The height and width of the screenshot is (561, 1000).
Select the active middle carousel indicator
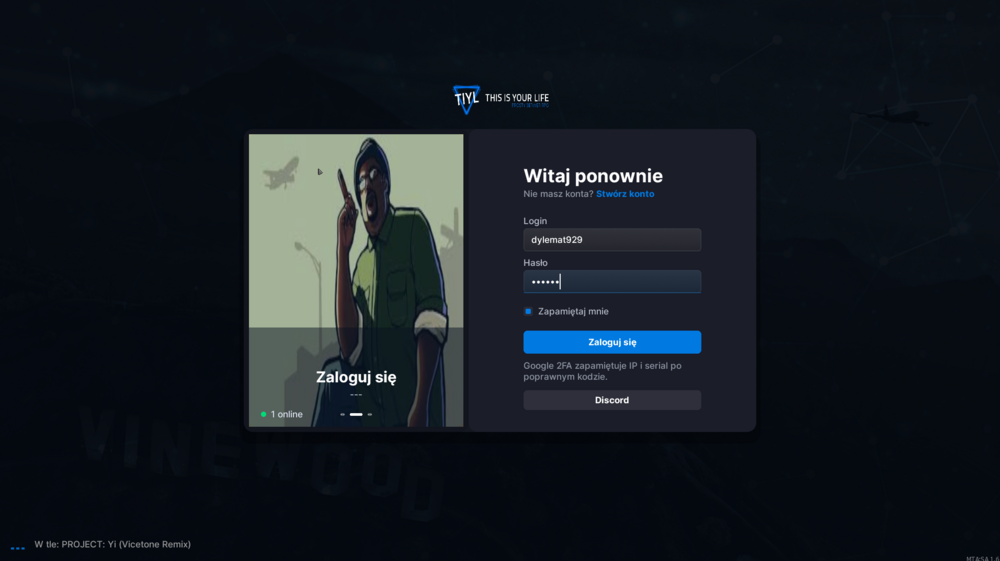356,414
